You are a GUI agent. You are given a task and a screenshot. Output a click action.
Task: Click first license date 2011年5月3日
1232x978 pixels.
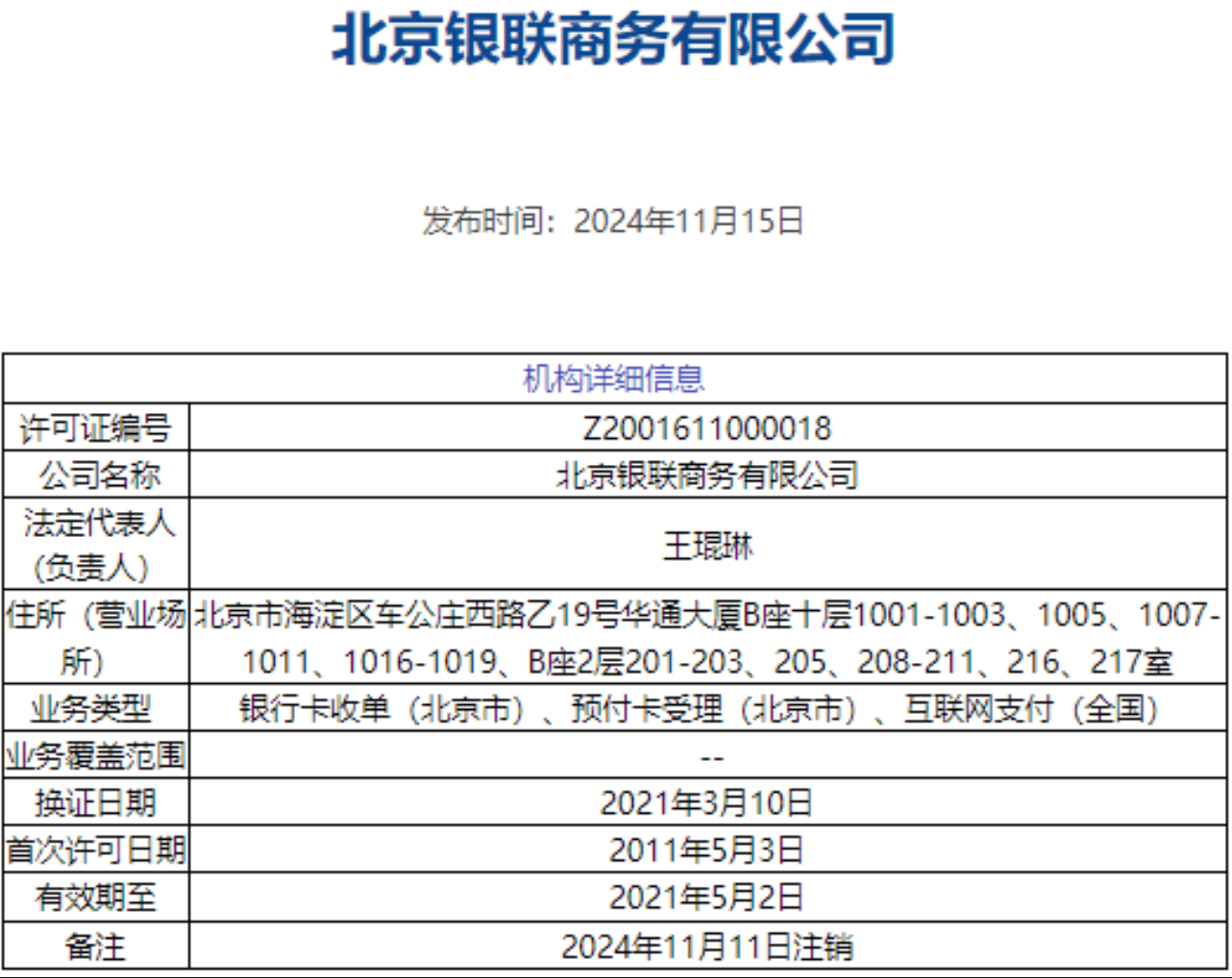(707, 849)
